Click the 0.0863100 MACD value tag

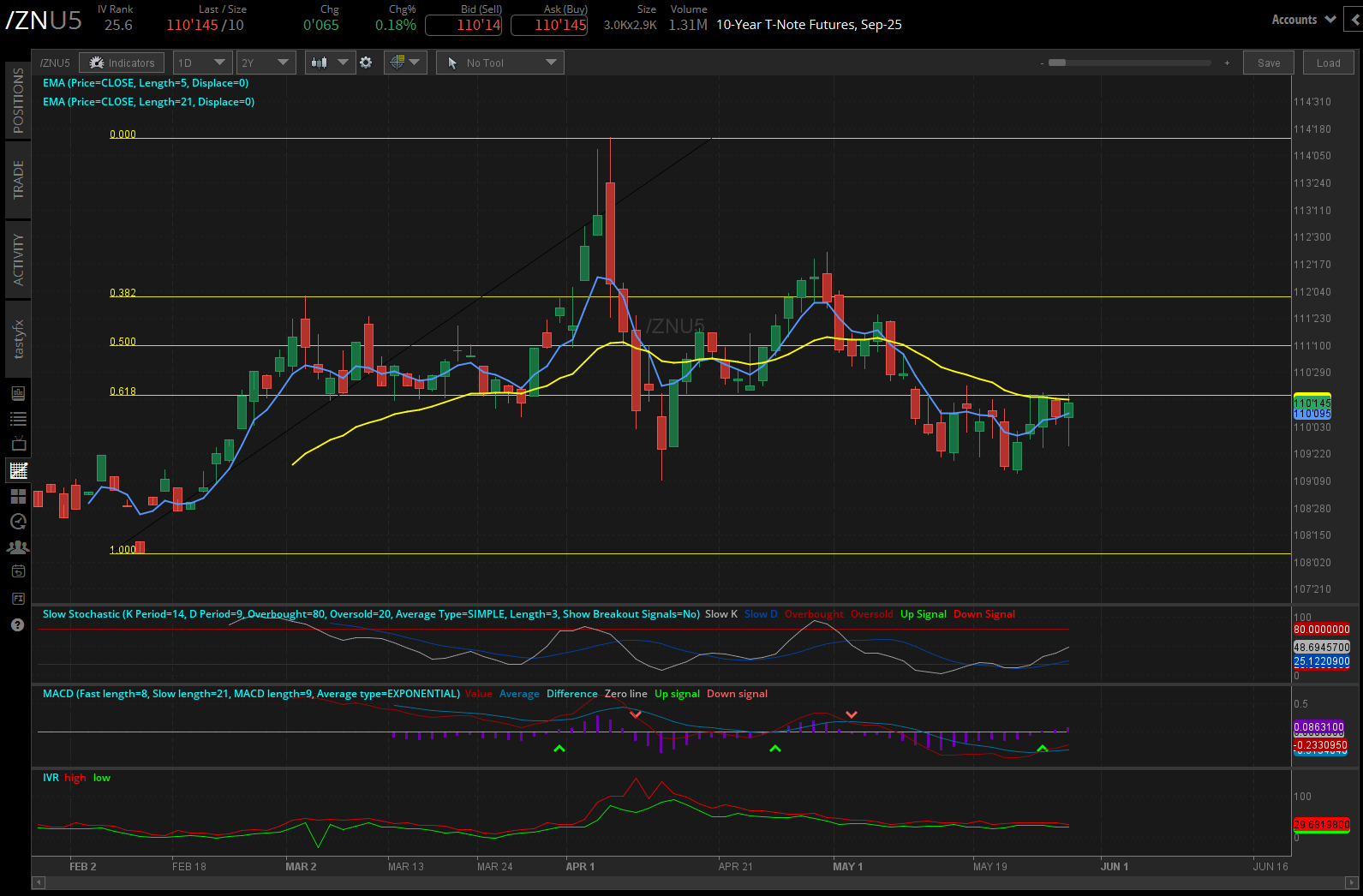pos(1318,727)
